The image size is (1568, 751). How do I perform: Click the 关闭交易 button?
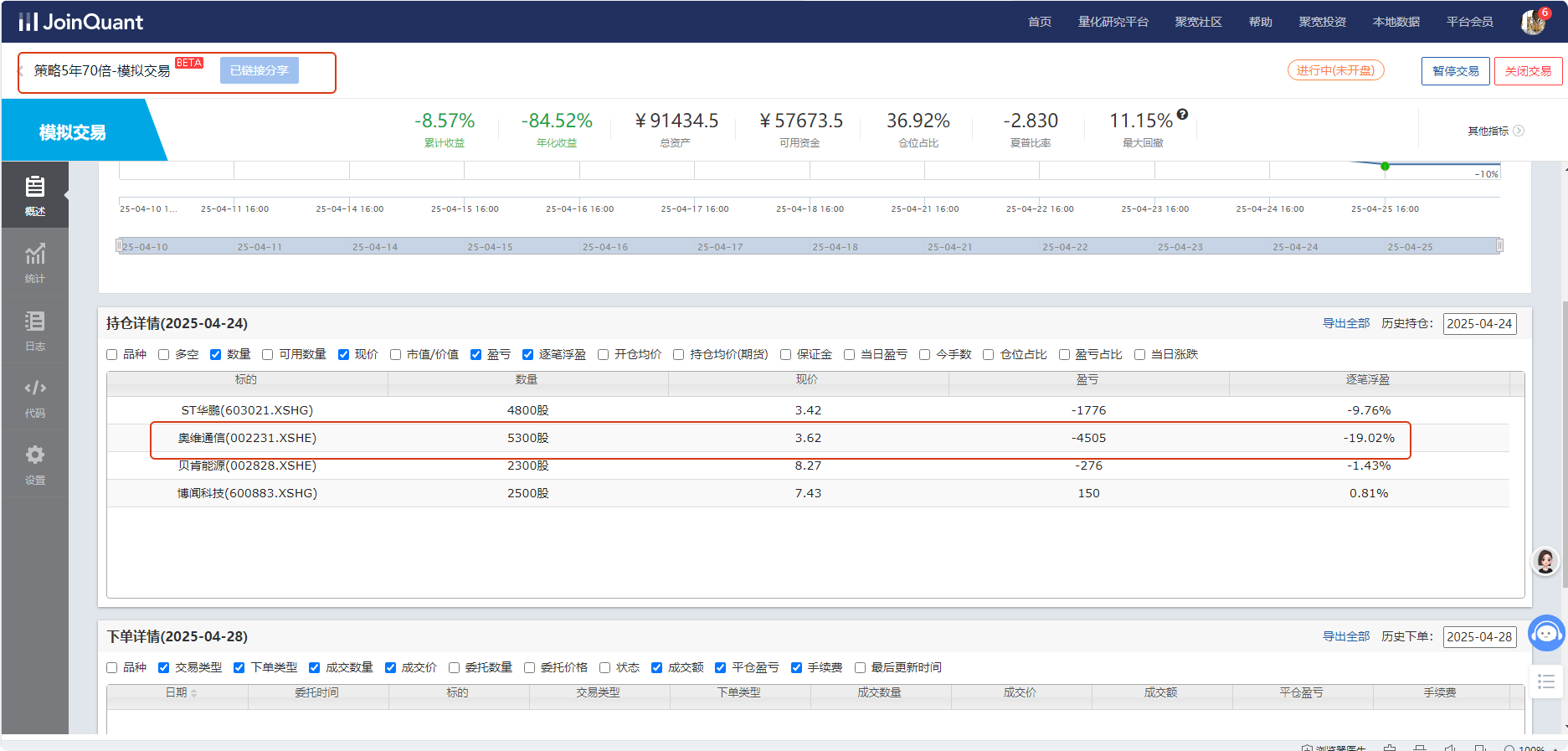coord(1528,71)
